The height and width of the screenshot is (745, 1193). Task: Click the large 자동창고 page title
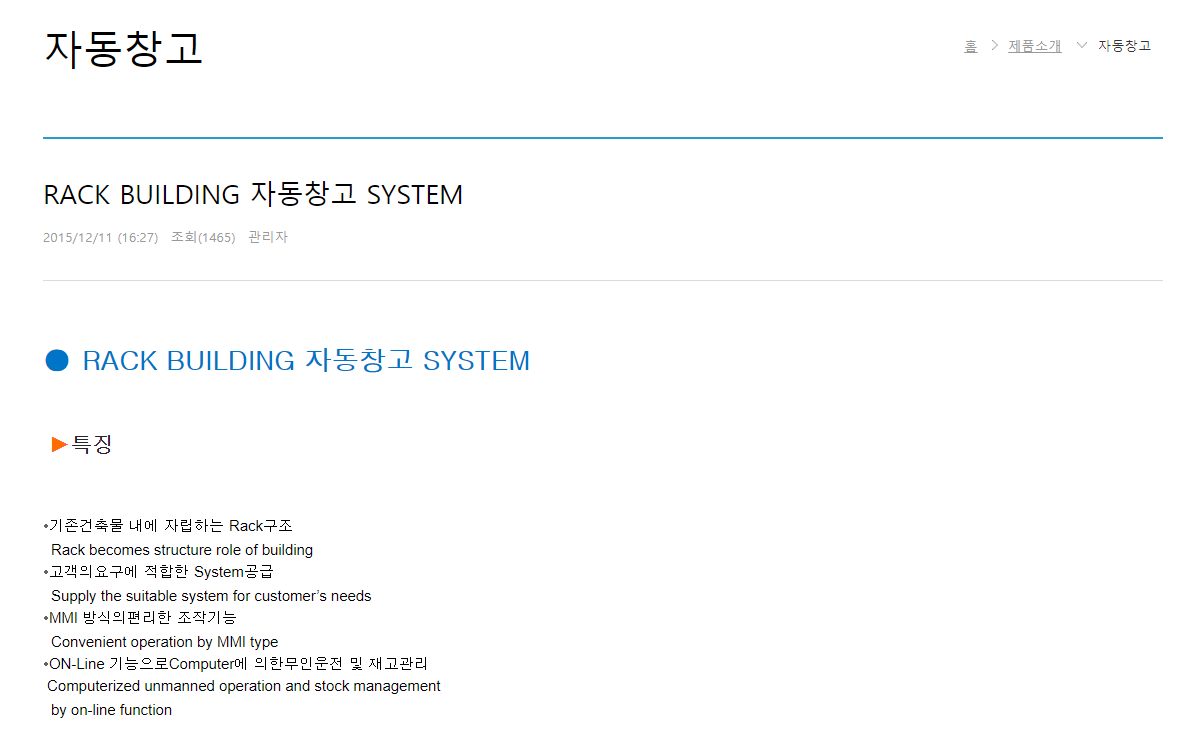[x=123, y=48]
